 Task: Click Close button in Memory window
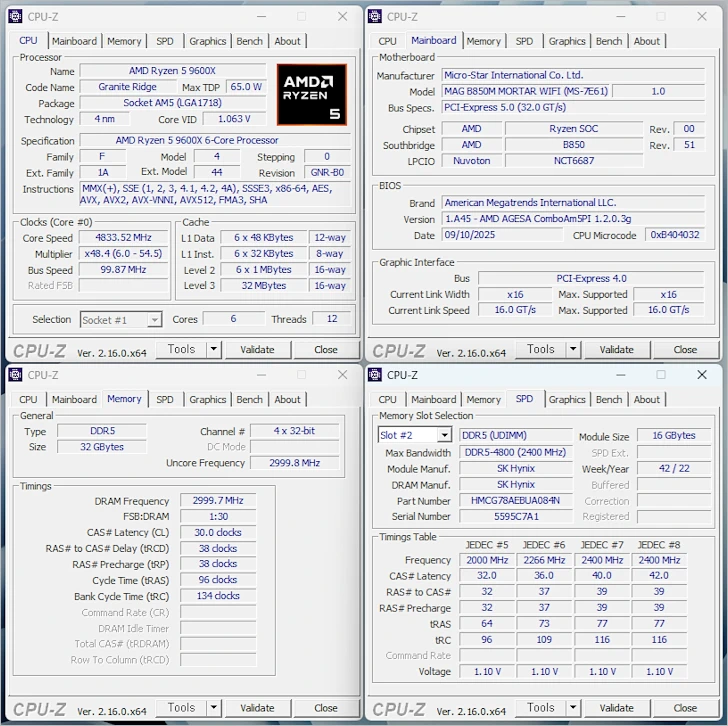point(326,708)
